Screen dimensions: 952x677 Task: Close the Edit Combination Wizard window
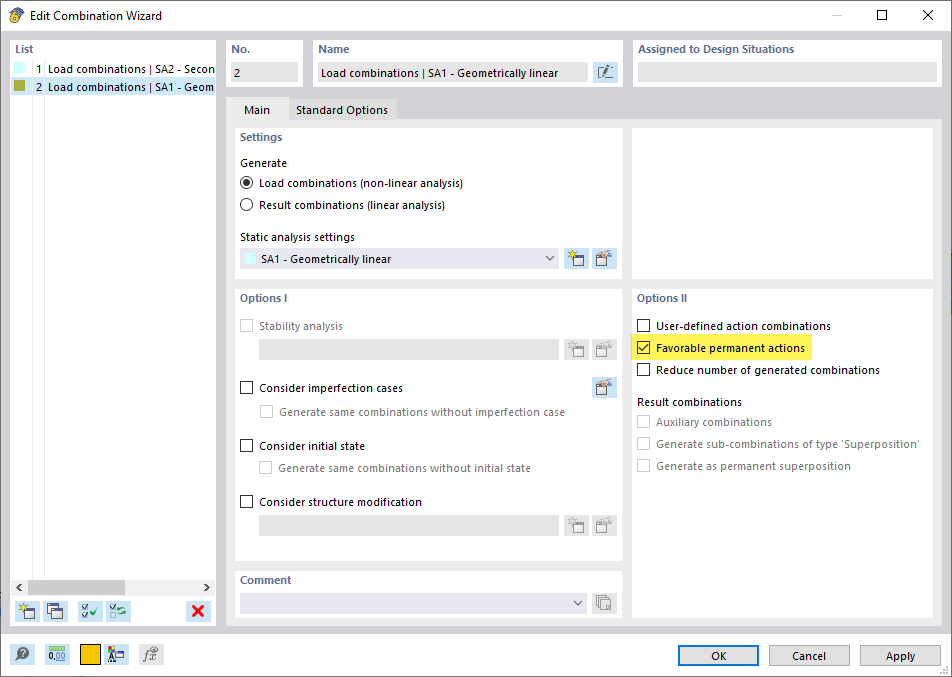[x=928, y=15]
